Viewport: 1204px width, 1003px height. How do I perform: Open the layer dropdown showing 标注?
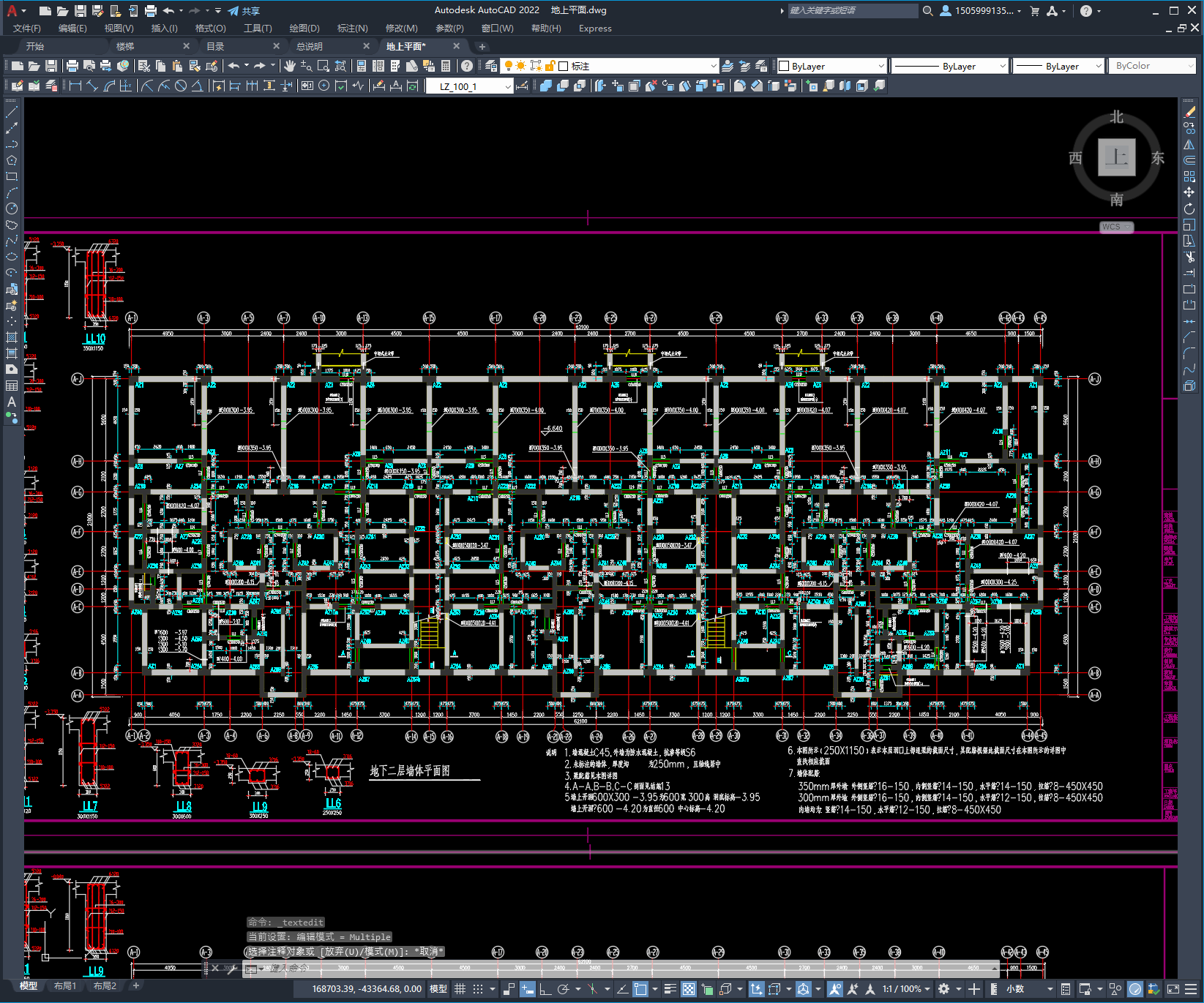(x=610, y=66)
